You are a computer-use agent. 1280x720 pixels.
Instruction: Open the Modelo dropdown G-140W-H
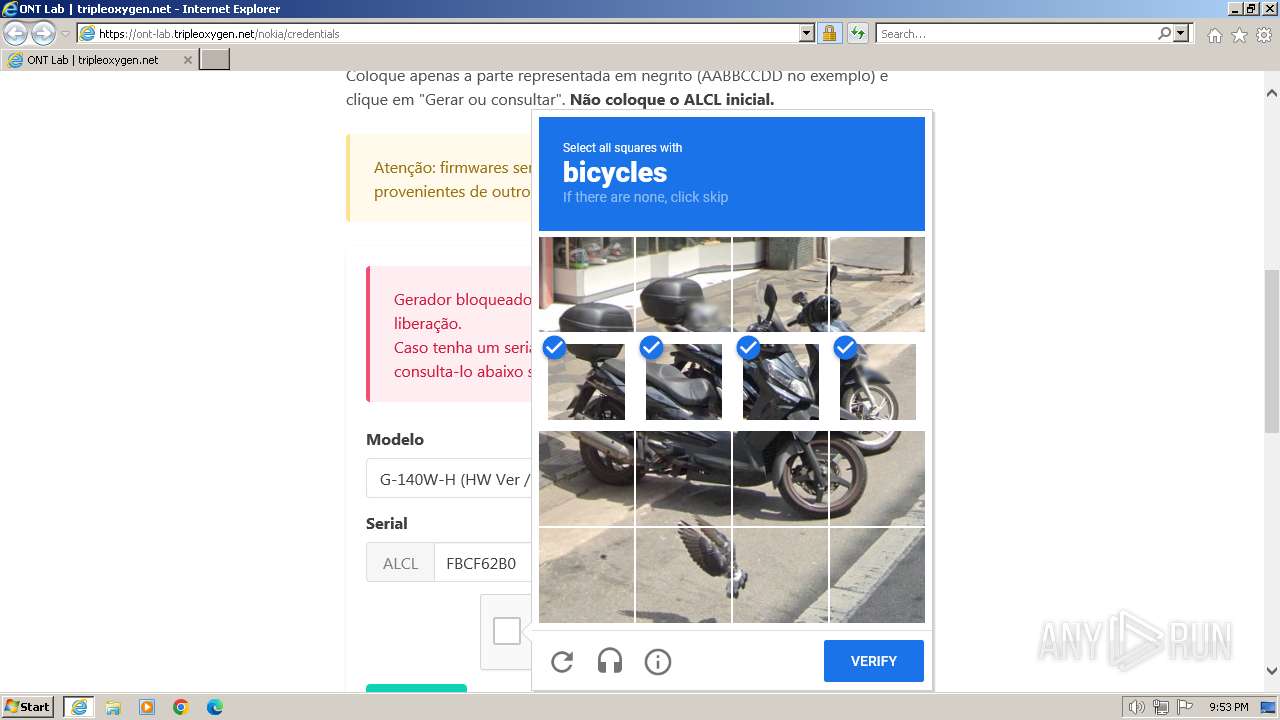pos(448,479)
